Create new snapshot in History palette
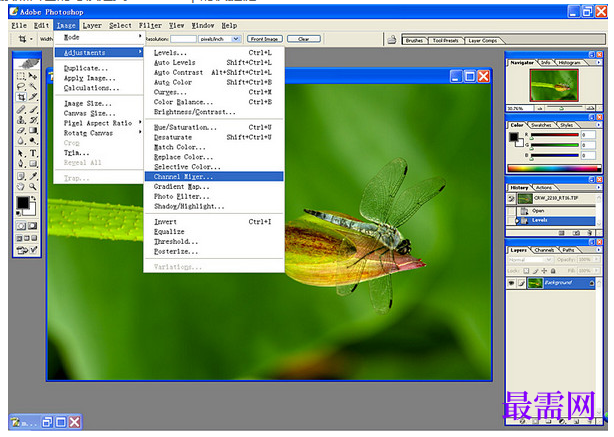The height and width of the screenshot is (437, 614). coord(576,233)
